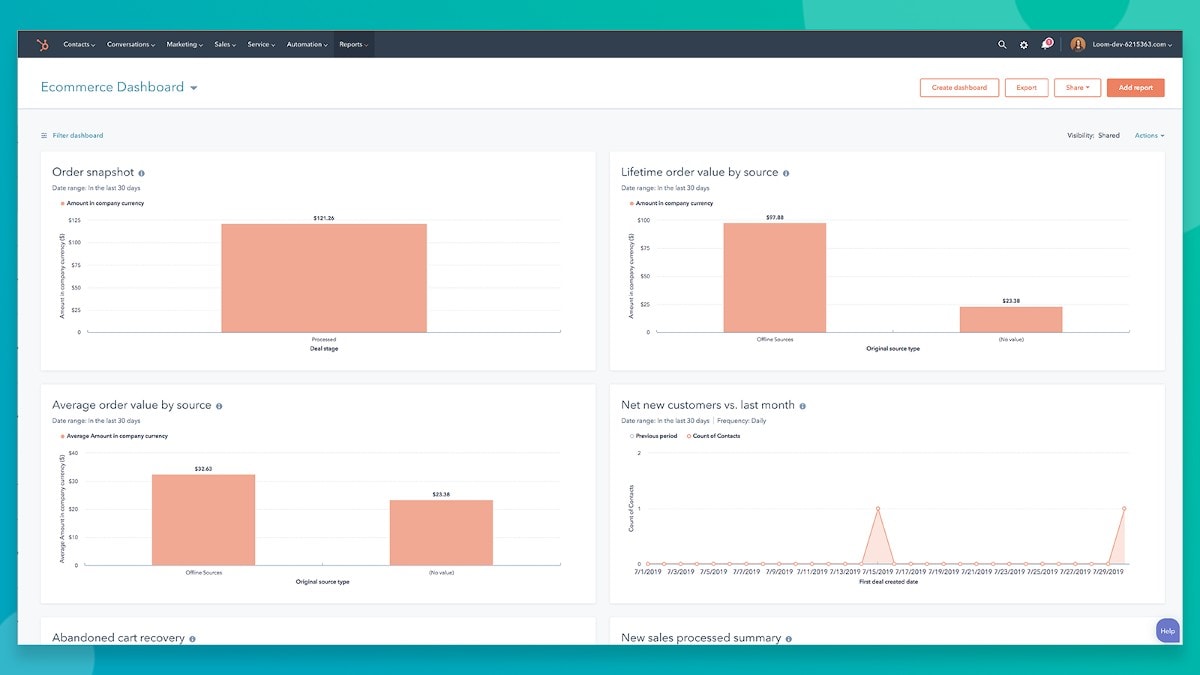The width and height of the screenshot is (1200, 675).
Task: Toggle Average Amount legend in Average order chart
Action: 115,436
